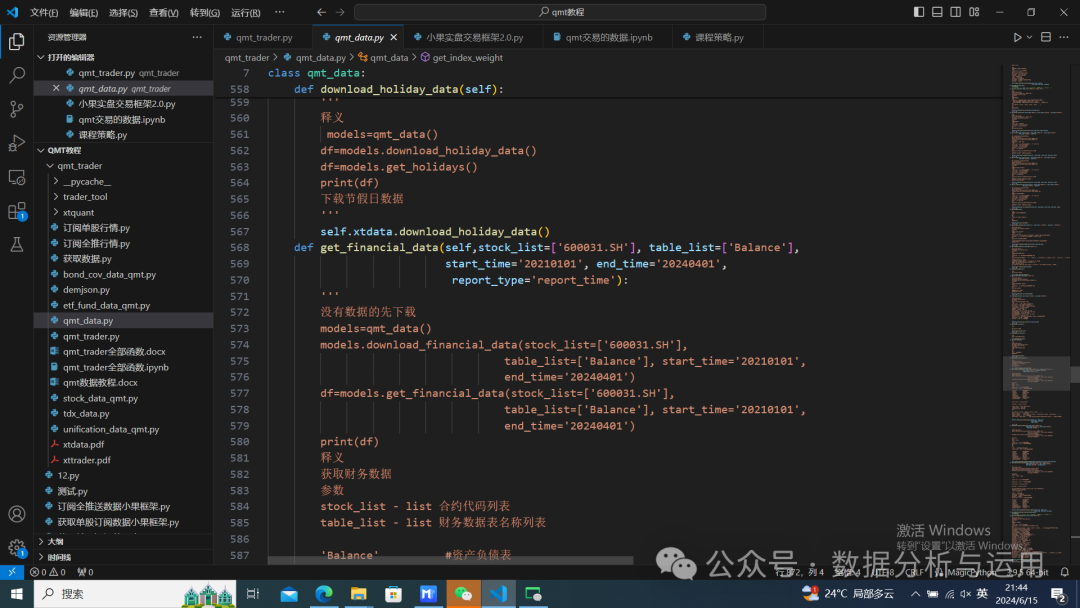This screenshot has height=608, width=1080.
Task: Open qmt数据教程.docx file
Action: 101,382
